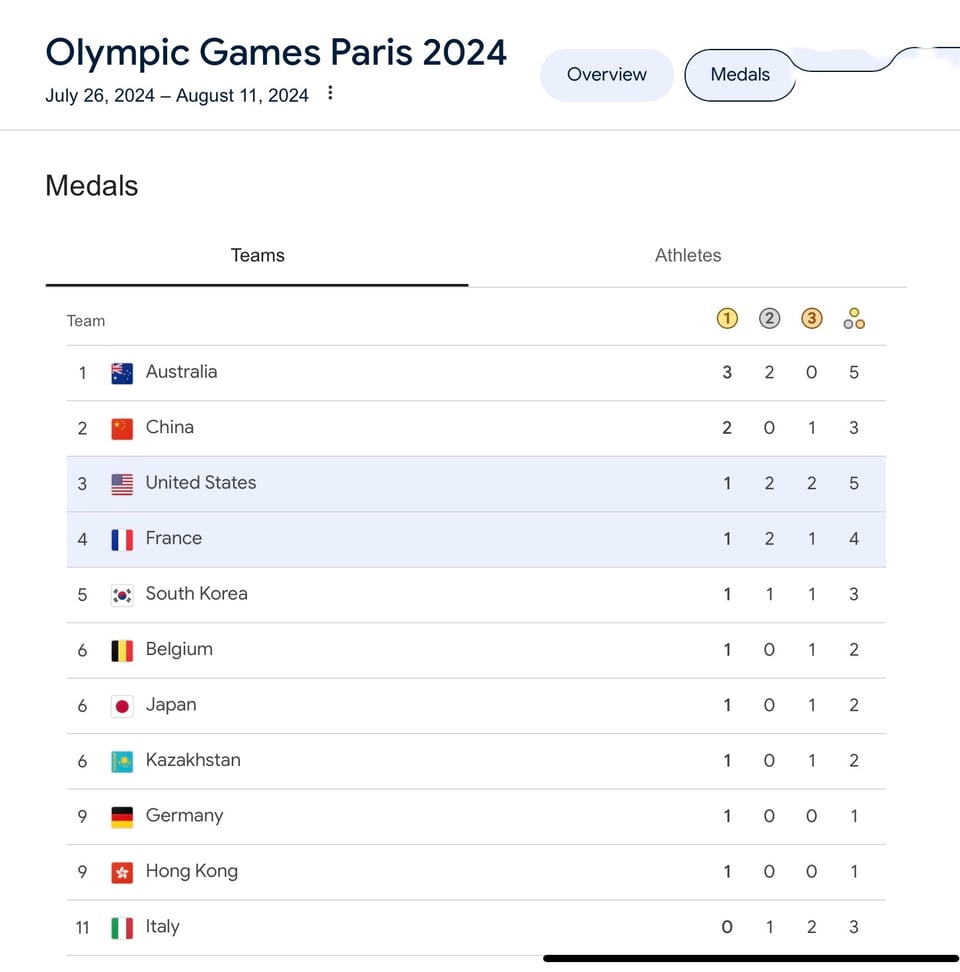Image resolution: width=960 pixels, height=972 pixels.
Task: Click the Kazakhstan flag icon
Action: [x=122, y=761]
